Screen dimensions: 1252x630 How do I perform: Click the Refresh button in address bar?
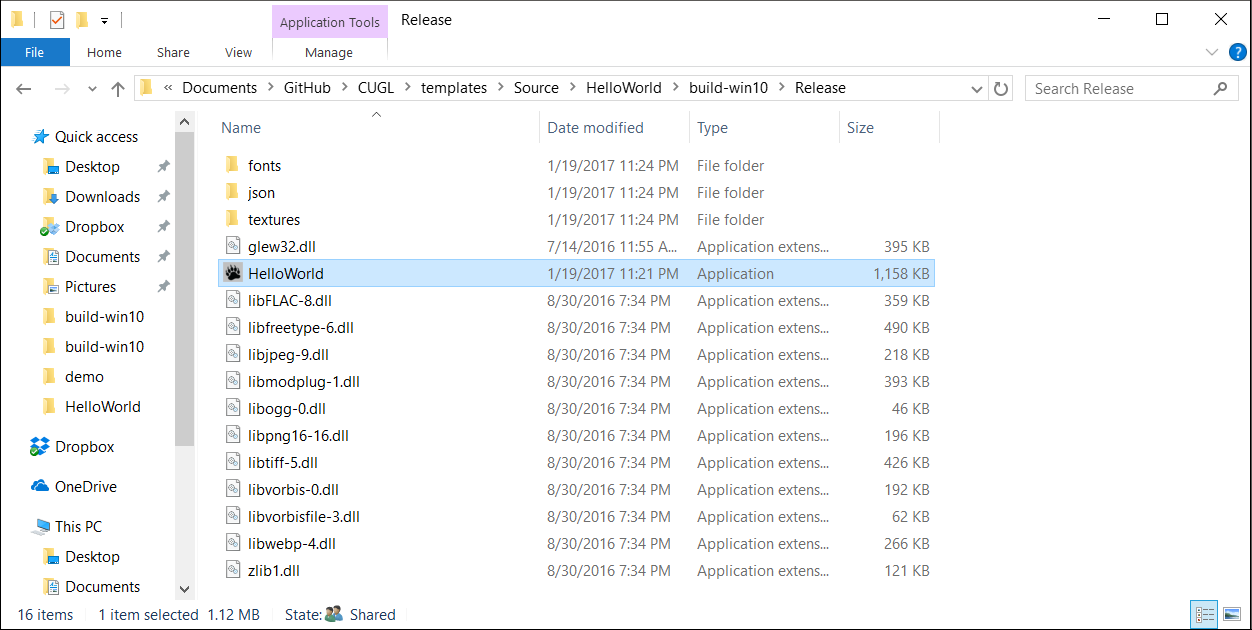[1002, 88]
